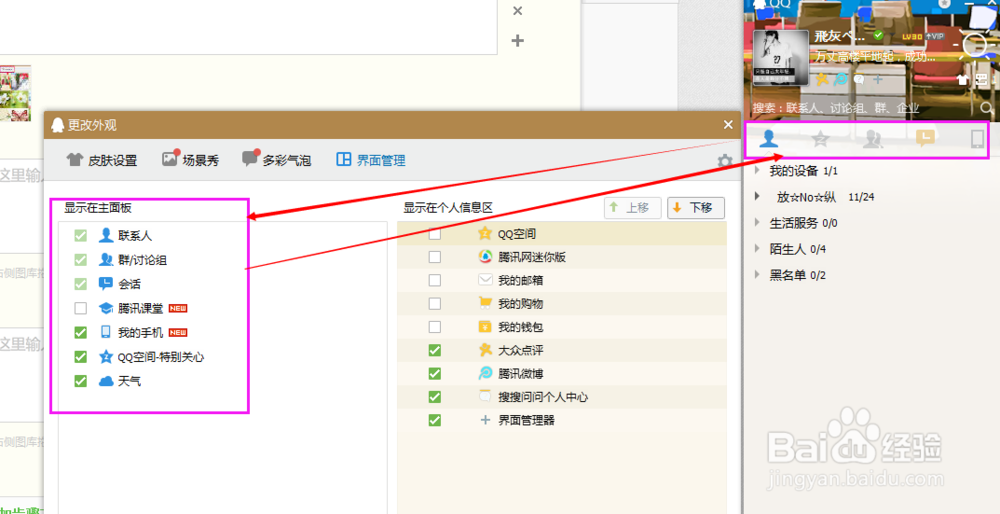Screen dimensions: 1000x514
Task: Click the 腾讯课堂 graduation cap icon
Action: (x=105, y=309)
